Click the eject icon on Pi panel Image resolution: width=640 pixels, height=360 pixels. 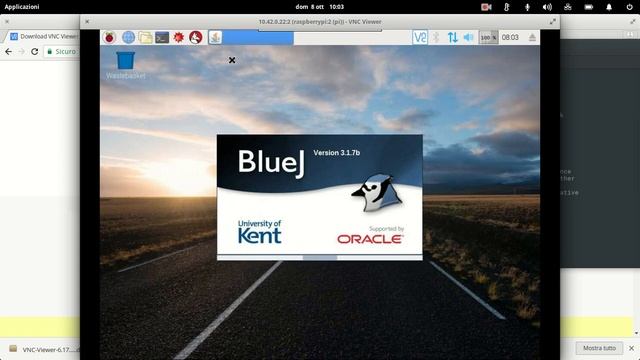click(532, 38)
